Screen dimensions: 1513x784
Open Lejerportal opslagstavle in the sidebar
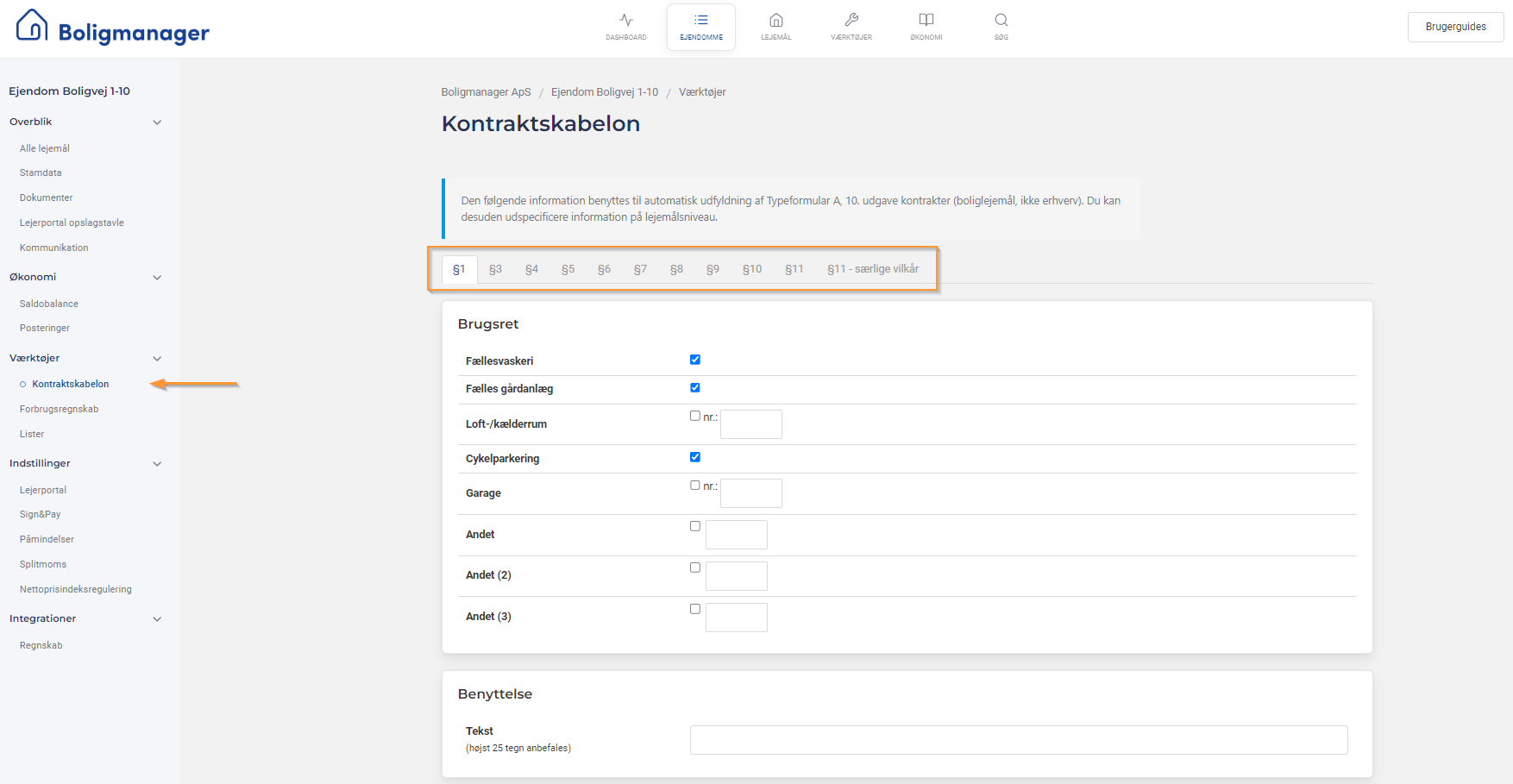click(72, 223)
